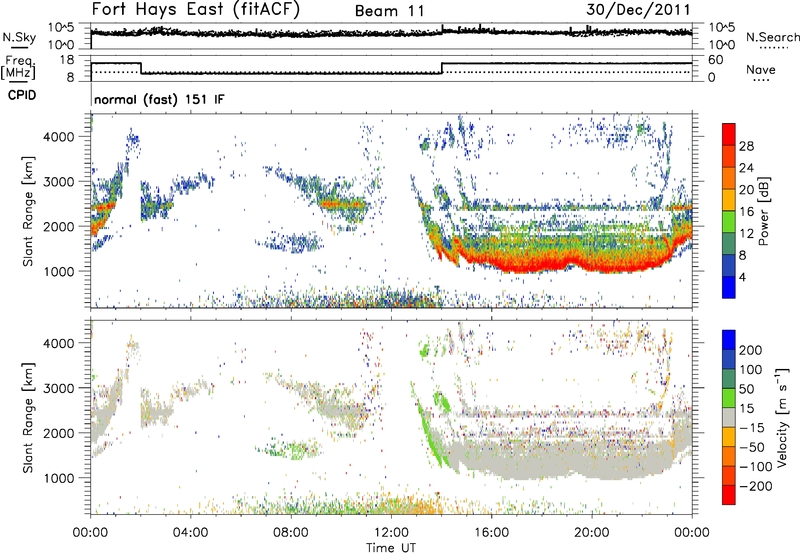Click the red strong-power band in the power panel
The image size is (800, 554).
pyautogui.click(x=561, y=261)
